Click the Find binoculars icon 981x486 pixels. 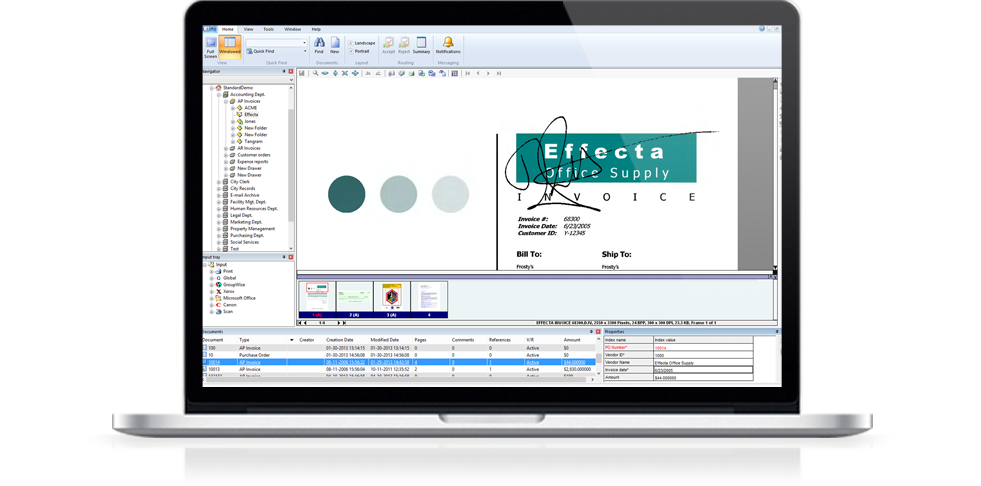319,45
